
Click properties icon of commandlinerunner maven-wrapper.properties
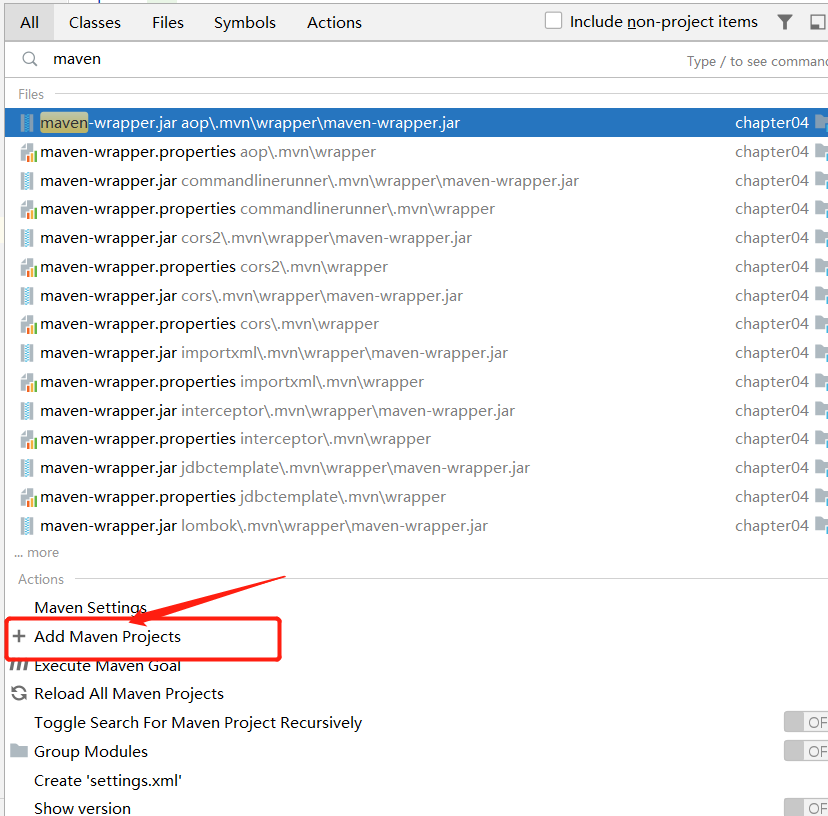pos(28,210)
